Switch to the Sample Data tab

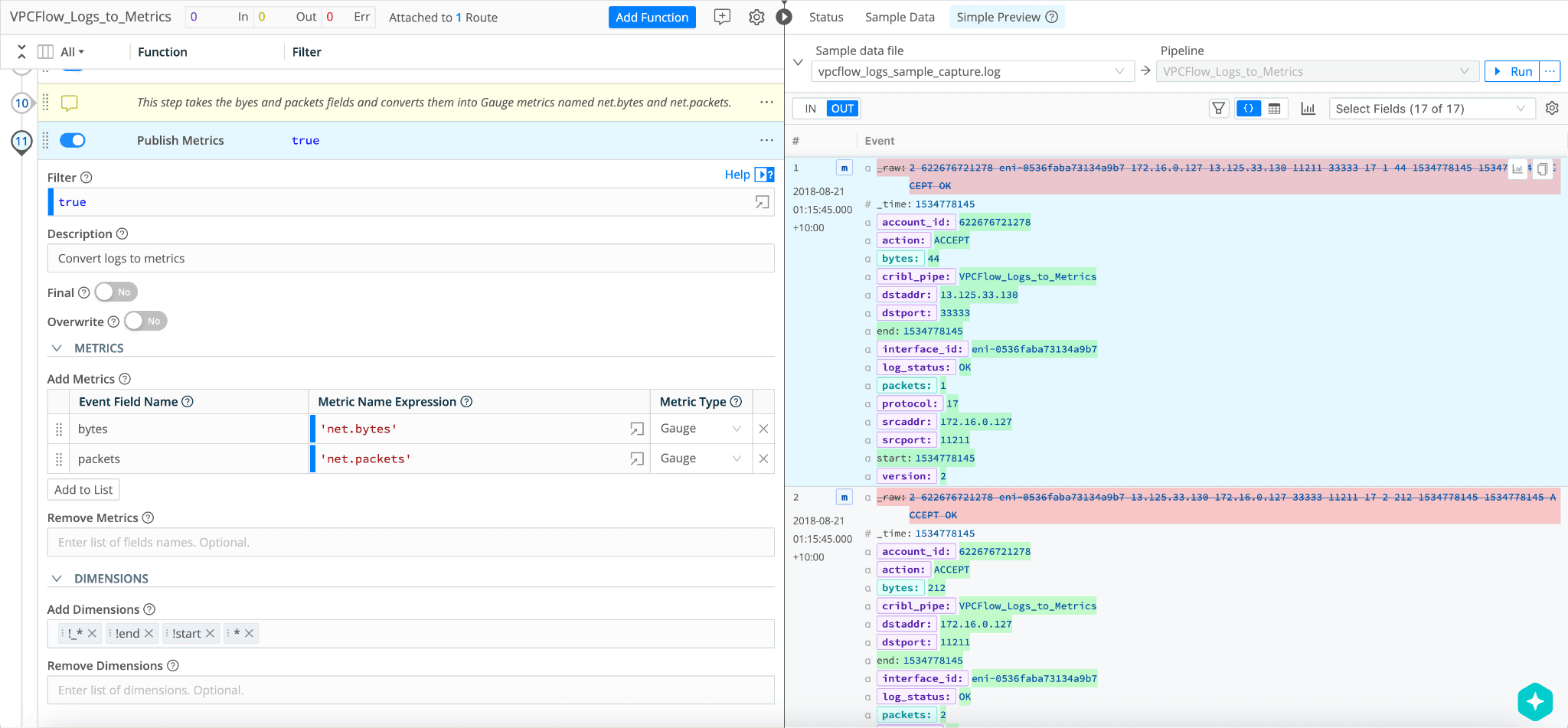(x=900, y=17)
